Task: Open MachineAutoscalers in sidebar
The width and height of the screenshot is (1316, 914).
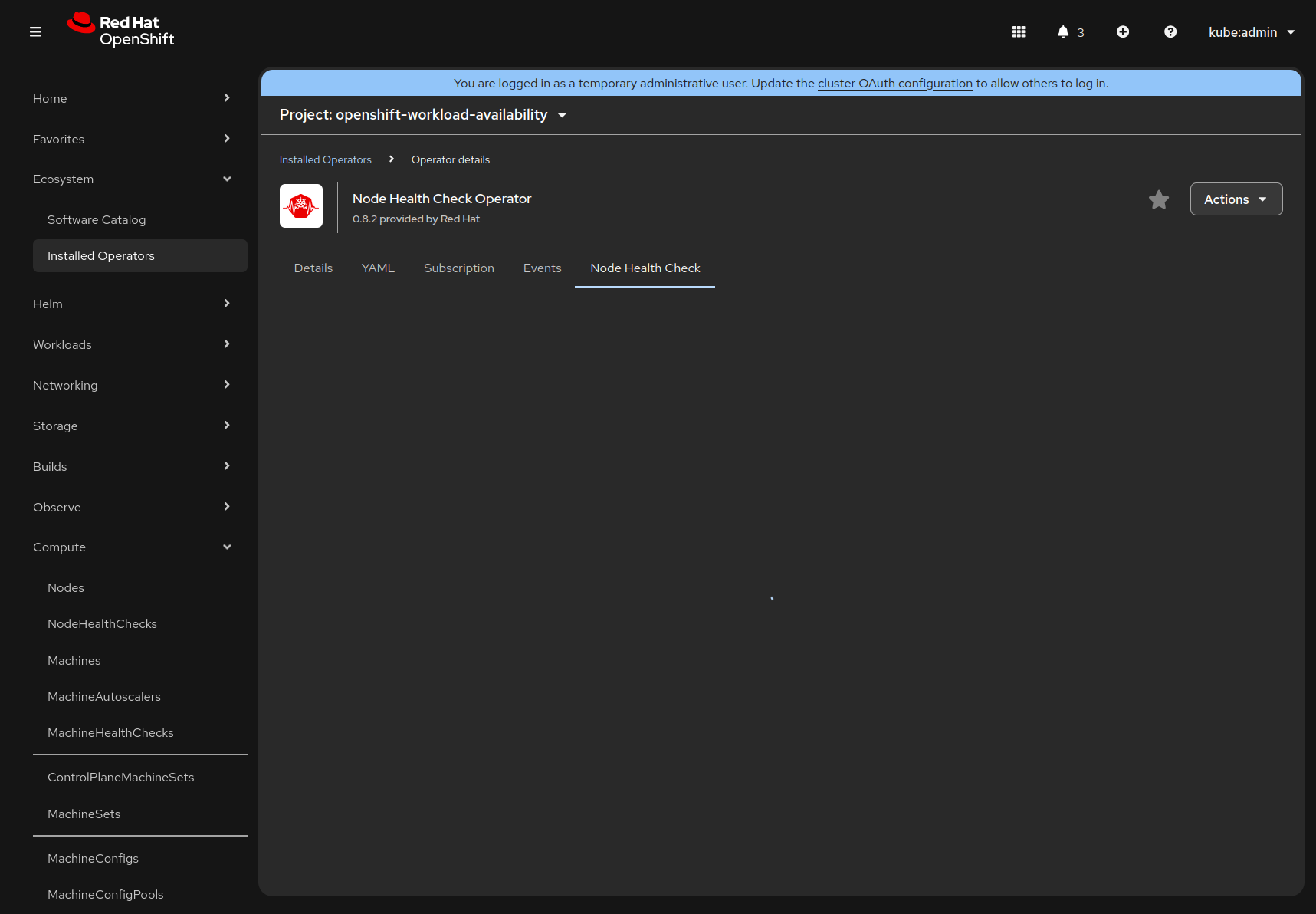Action: pos(140,696)
